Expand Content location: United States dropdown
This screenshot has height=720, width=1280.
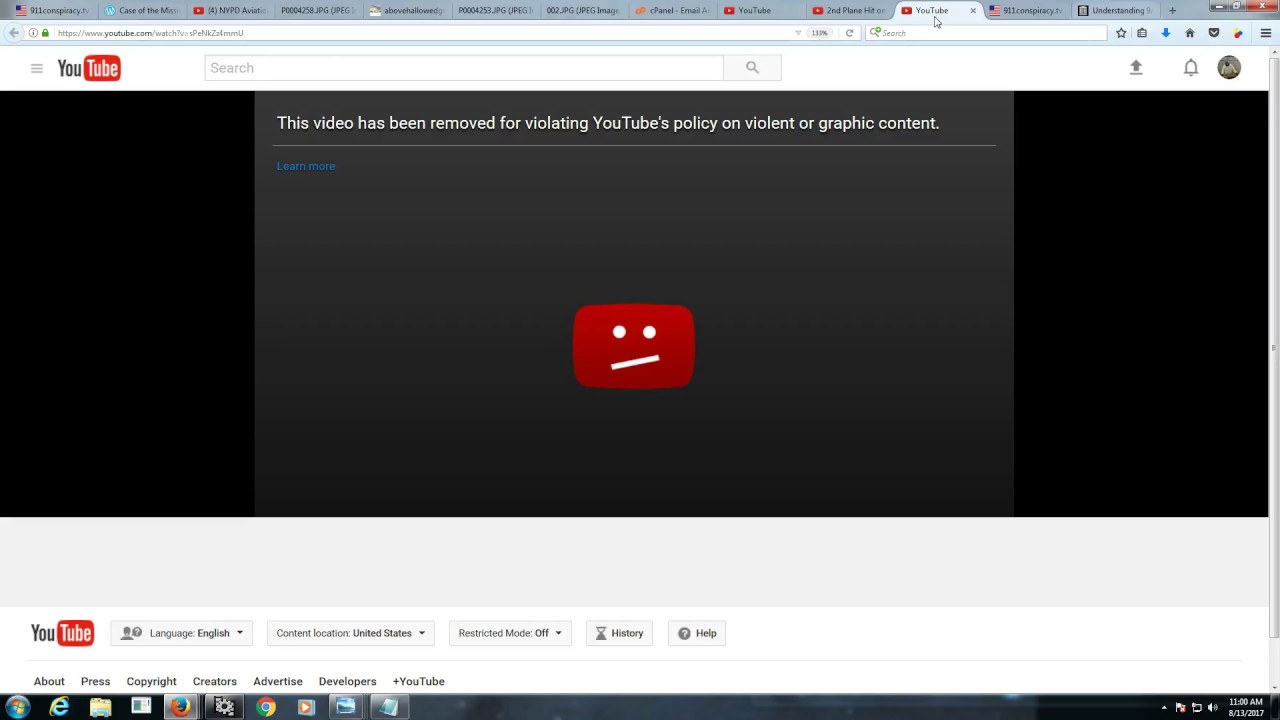tap(350, 633)
